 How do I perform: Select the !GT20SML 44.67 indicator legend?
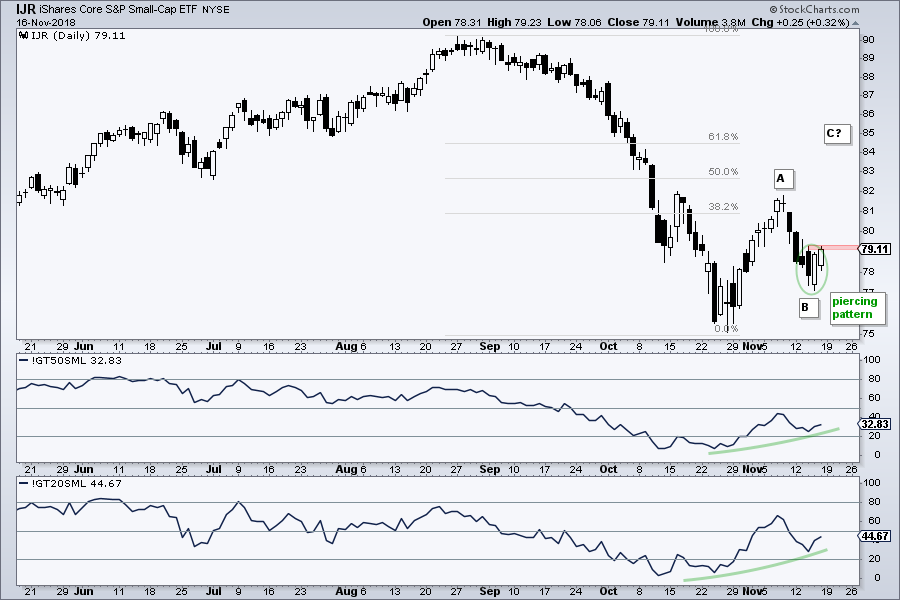(x=71, y=483)
